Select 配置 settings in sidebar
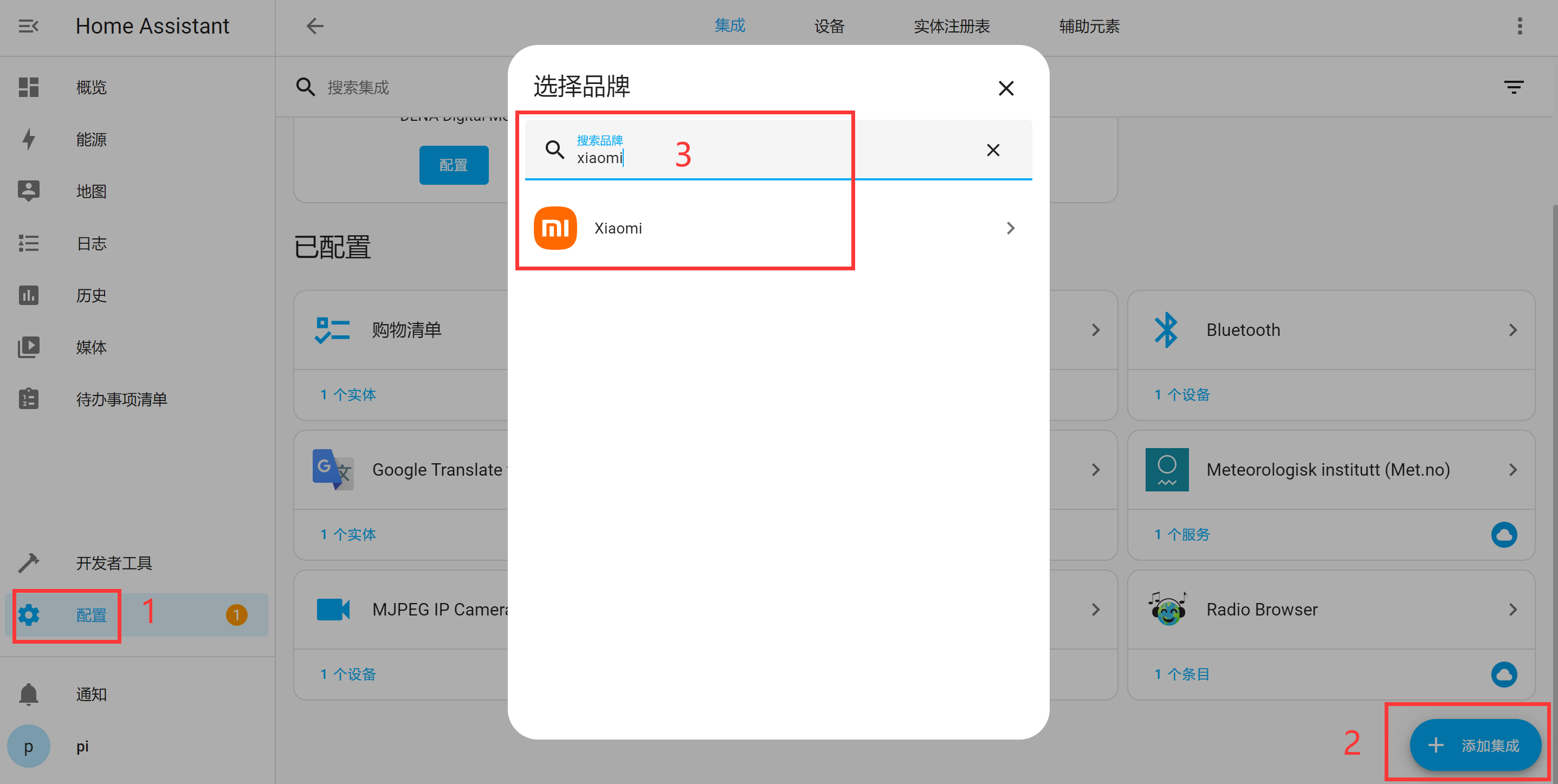This screenshot has height=784, width=1558. pos(137,615)
